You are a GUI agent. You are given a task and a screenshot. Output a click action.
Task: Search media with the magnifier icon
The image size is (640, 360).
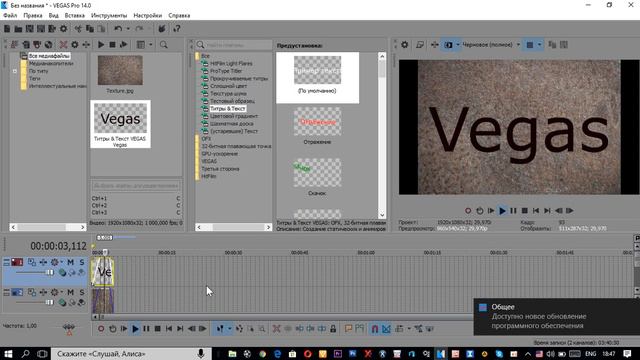pos(164,44)
